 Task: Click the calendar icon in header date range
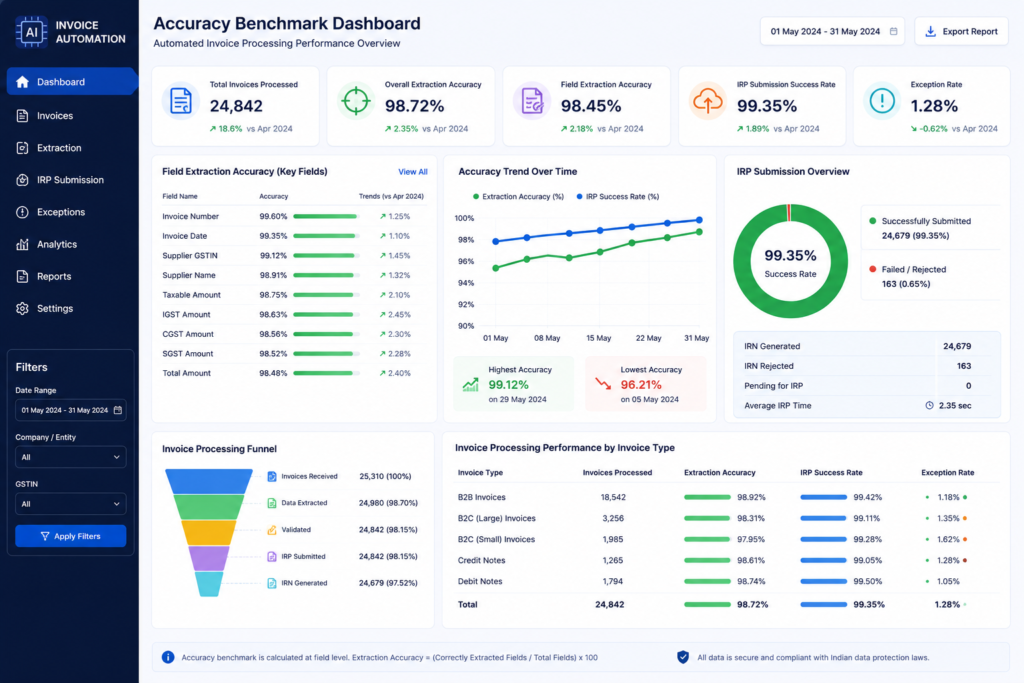coord(893,31)
